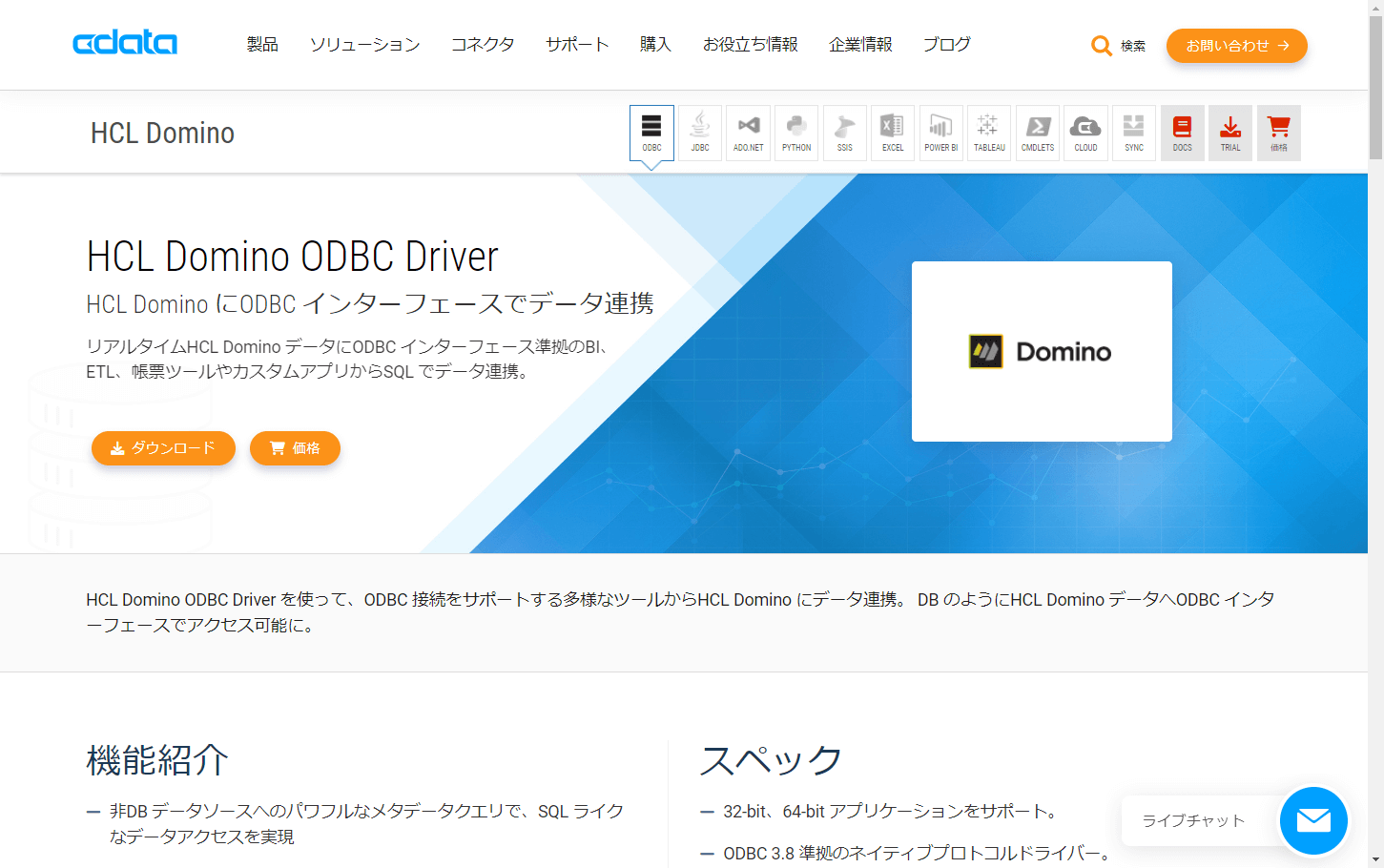Select the Tableau connector icon
The image size is (1384, 868).
coord(989,133)
